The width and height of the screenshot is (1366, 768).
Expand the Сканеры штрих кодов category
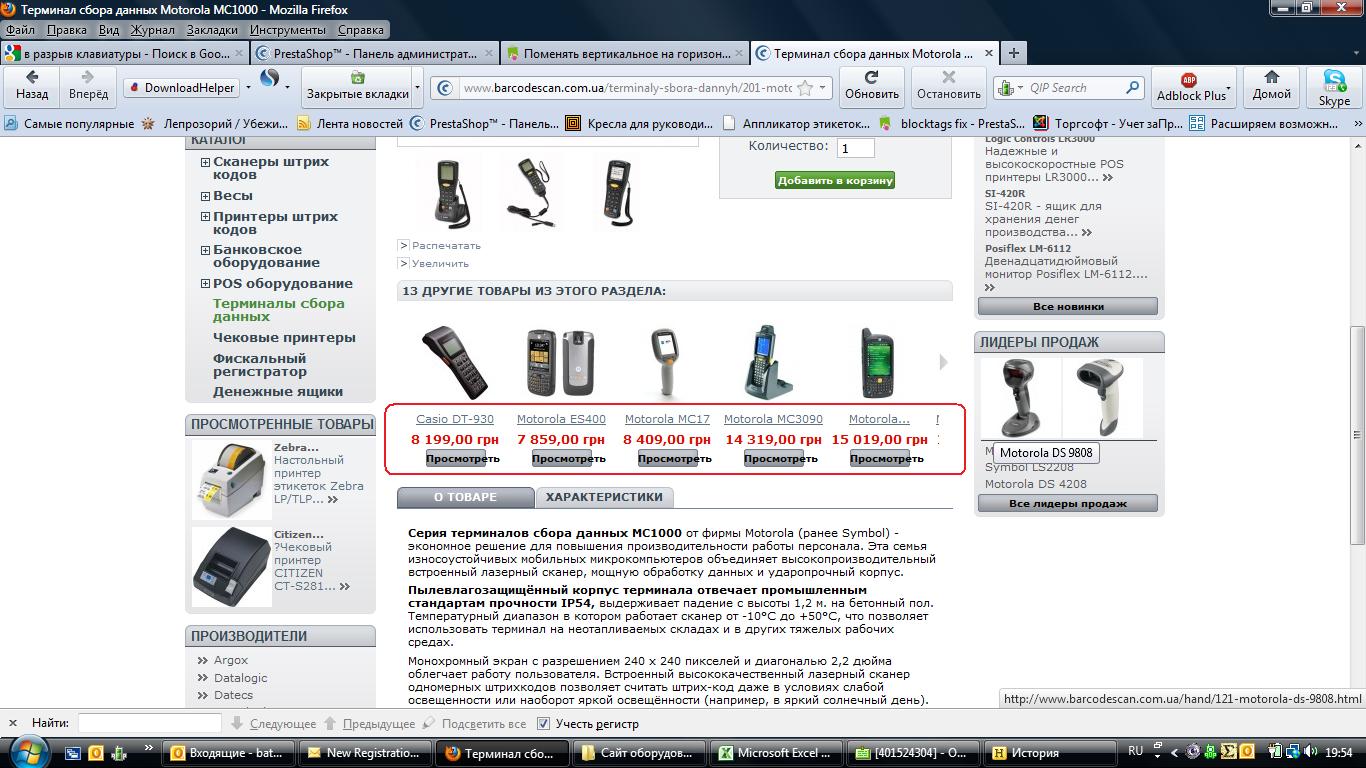205,162
